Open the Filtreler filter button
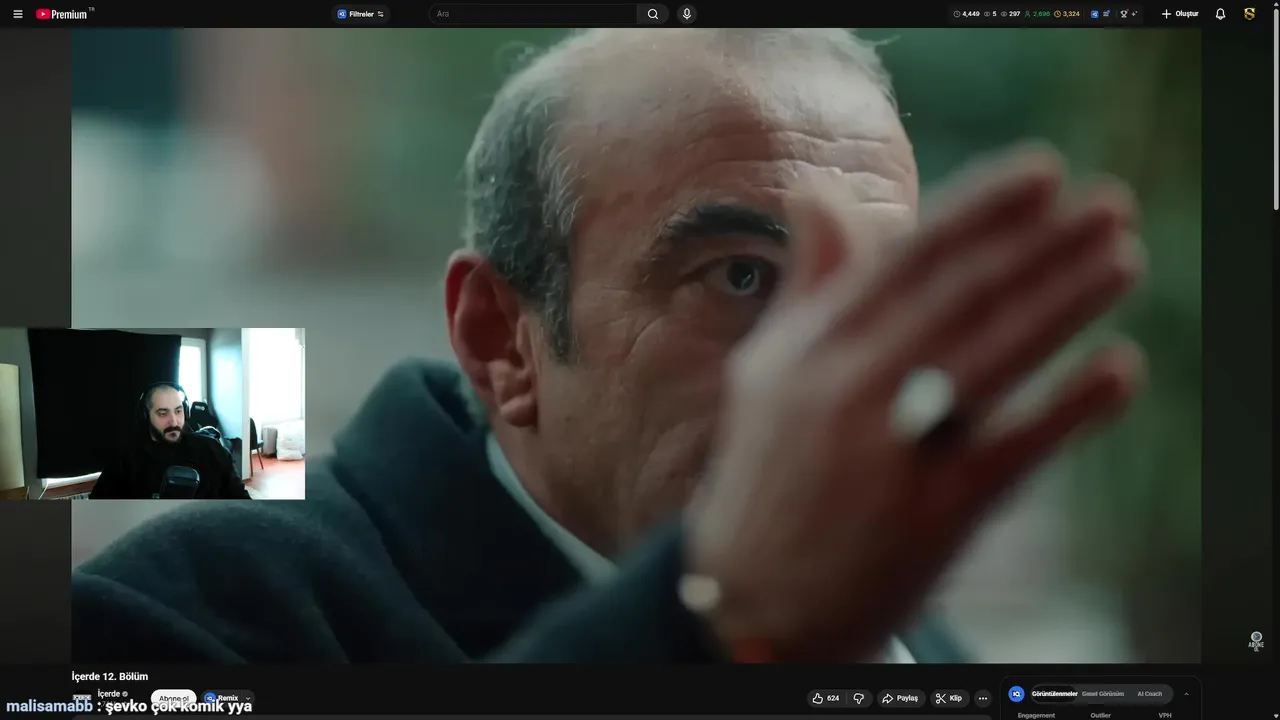Screen dimensions: 1280x720 tap(361, 14)
